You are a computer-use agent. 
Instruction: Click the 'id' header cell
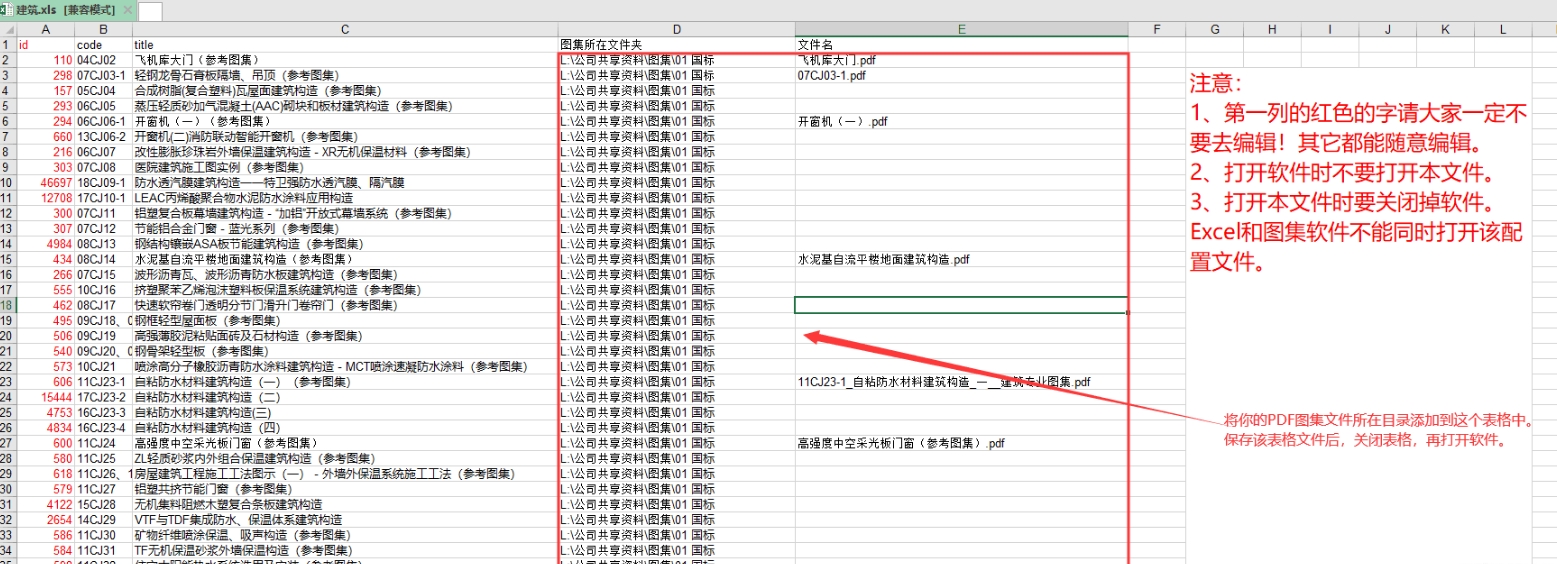pyautogui.click(x=46, y=45)
